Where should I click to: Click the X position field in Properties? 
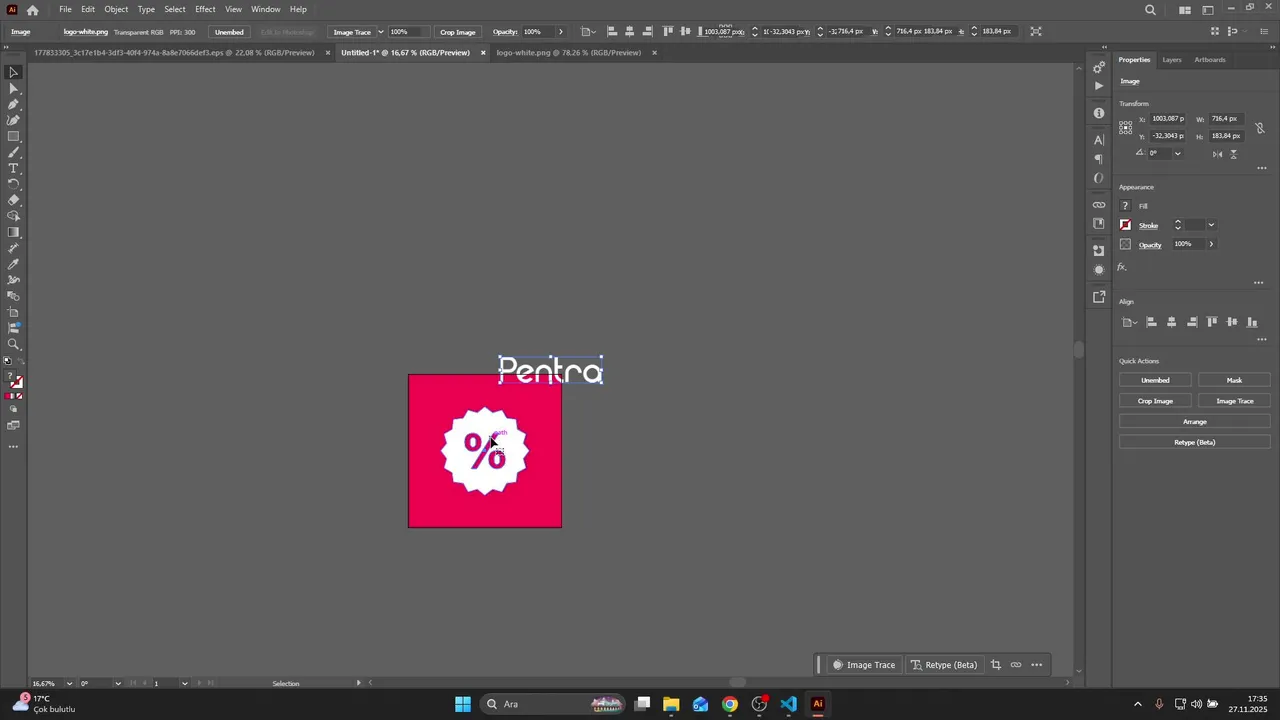(x=1168, y=119)
